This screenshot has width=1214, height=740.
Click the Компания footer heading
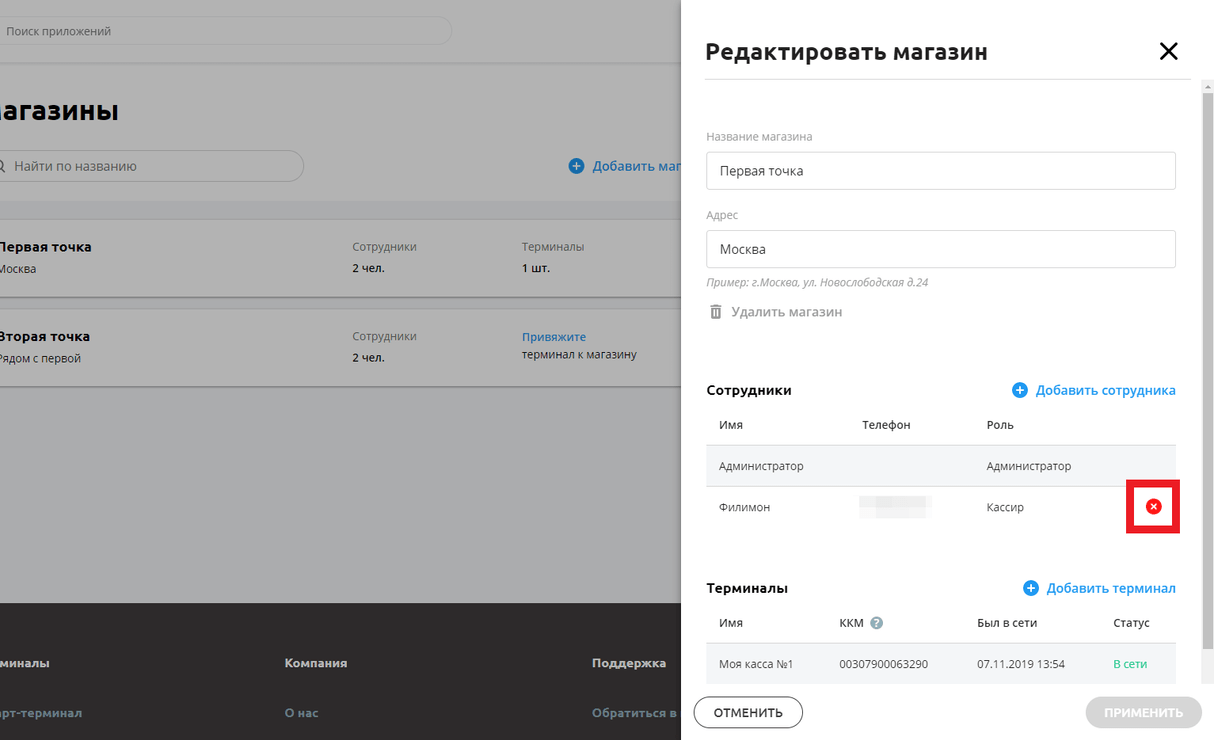316,663
